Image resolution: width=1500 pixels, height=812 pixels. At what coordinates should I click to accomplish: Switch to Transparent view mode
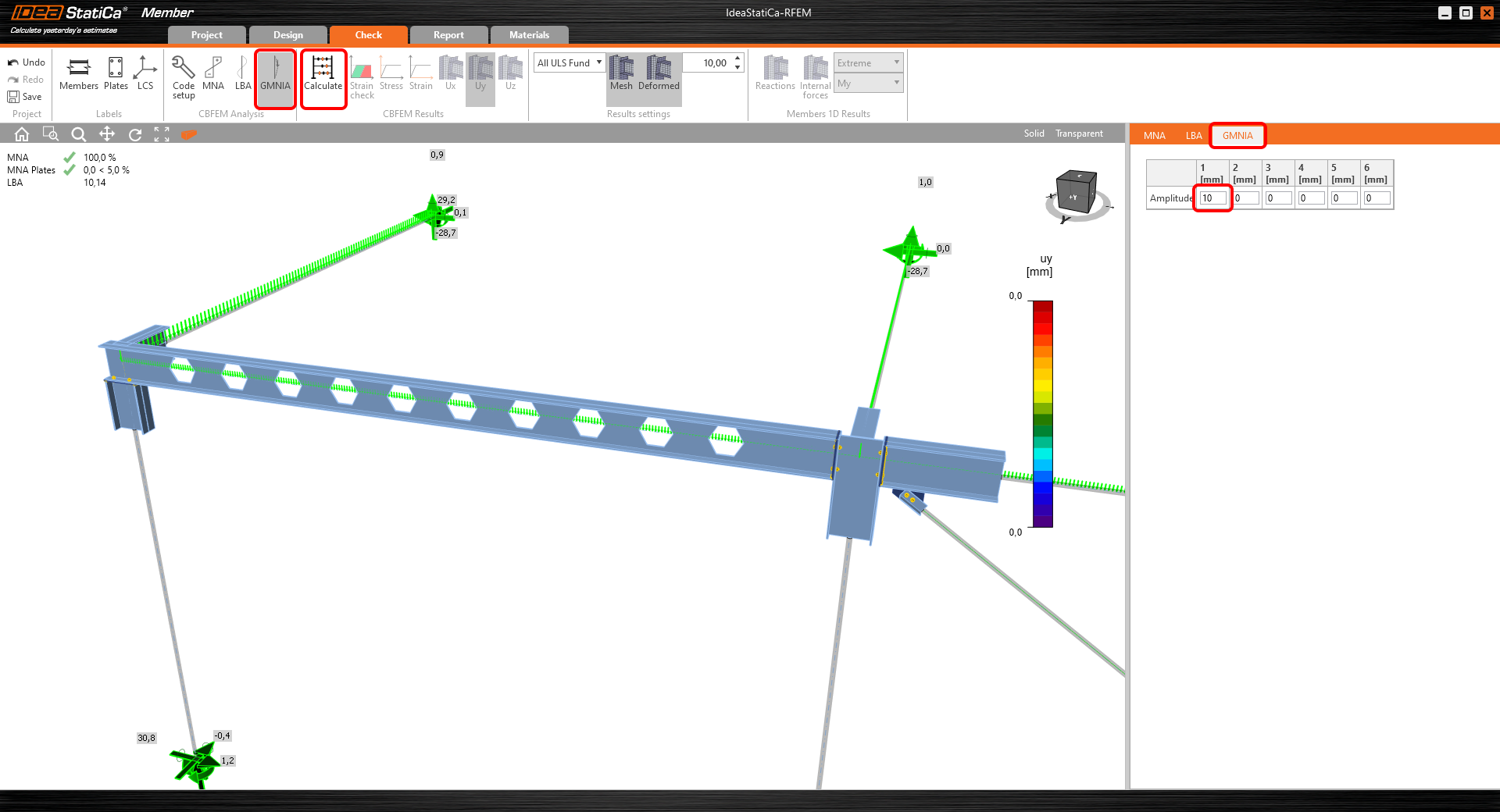point(1079,134)
